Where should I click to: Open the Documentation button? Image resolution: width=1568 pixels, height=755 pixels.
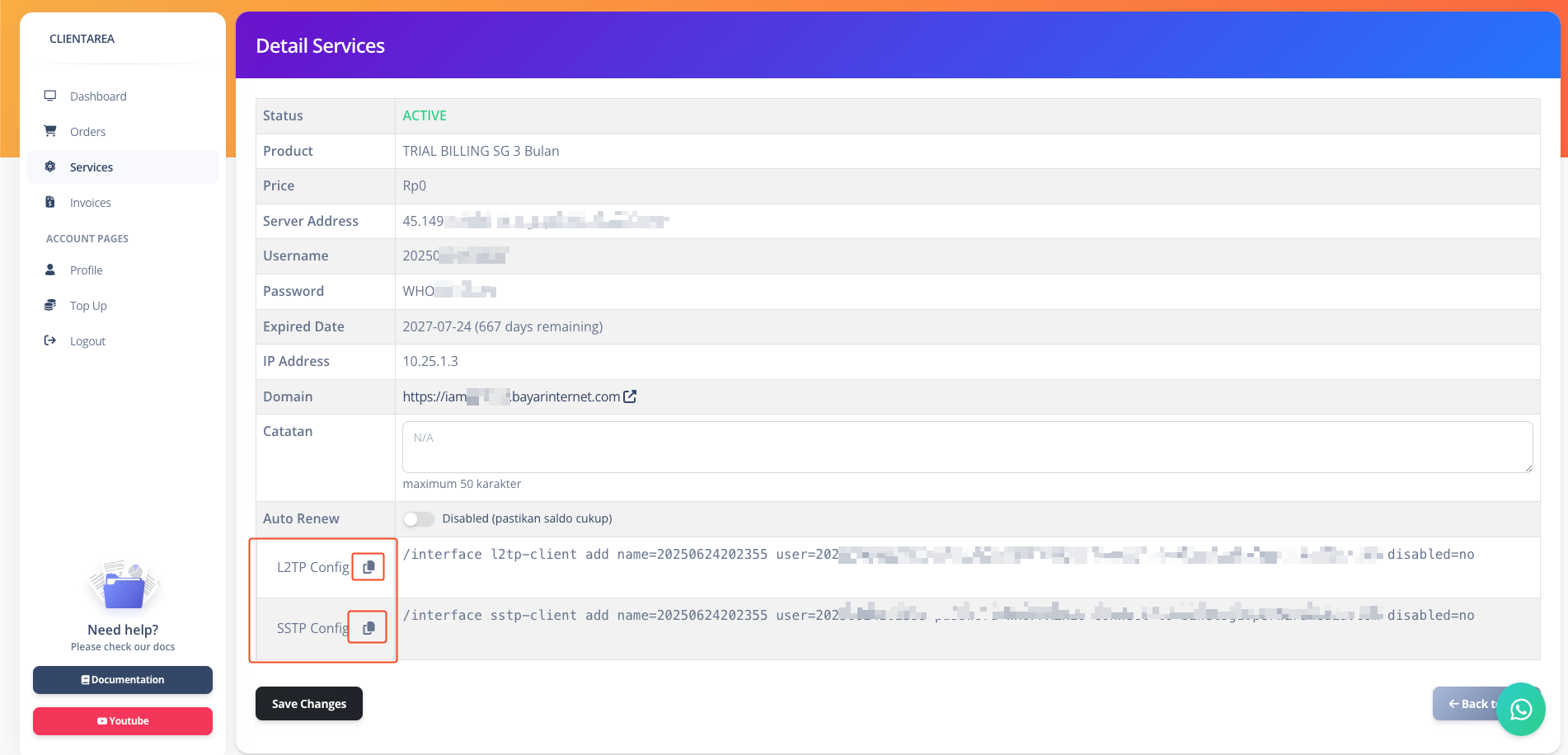(x=123, y=680)
